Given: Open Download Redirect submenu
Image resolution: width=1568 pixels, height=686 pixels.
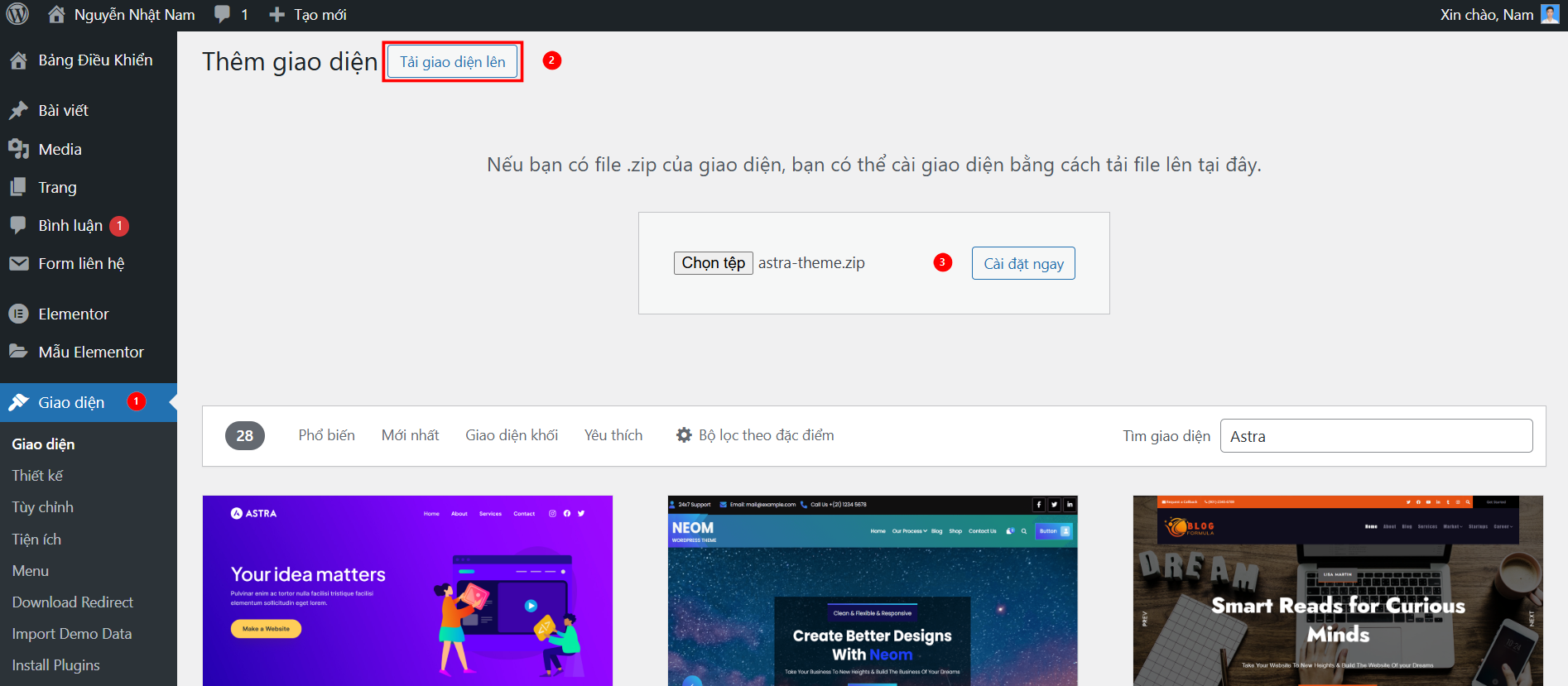Looking at the screenshot, I should tap(73, 602).
